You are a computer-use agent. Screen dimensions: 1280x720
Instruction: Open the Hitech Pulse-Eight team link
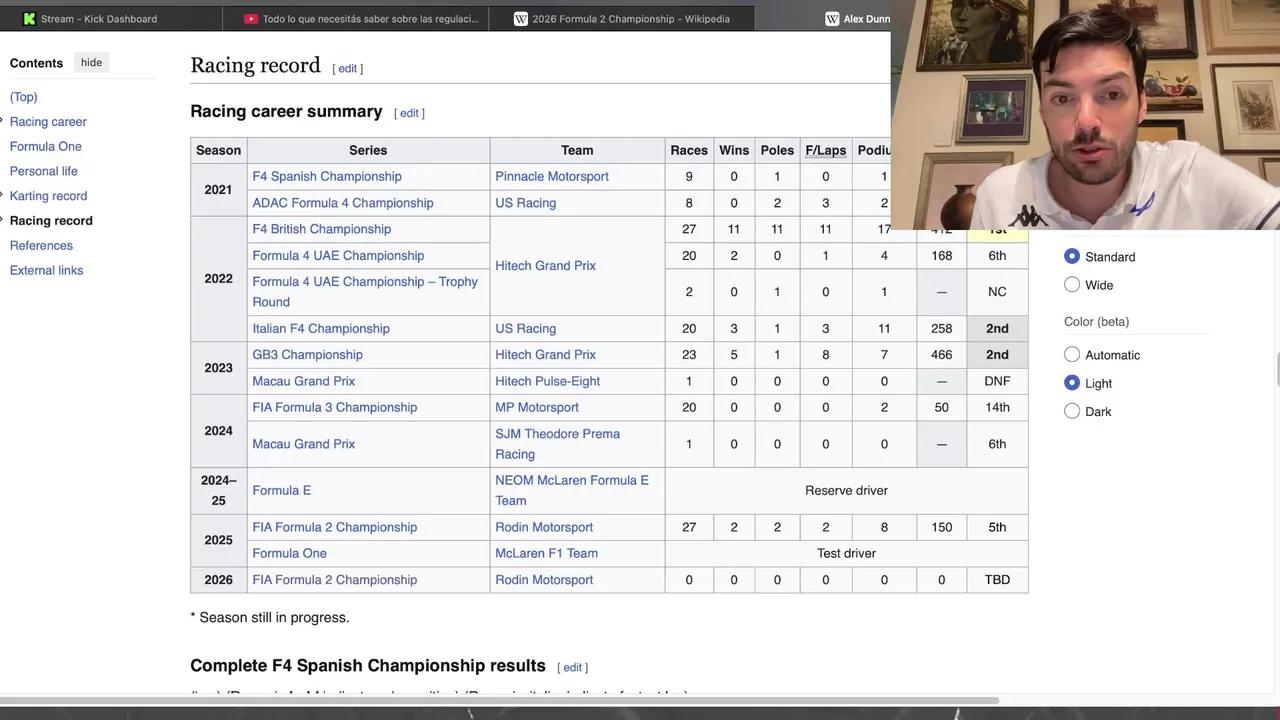tap(548, 381)
